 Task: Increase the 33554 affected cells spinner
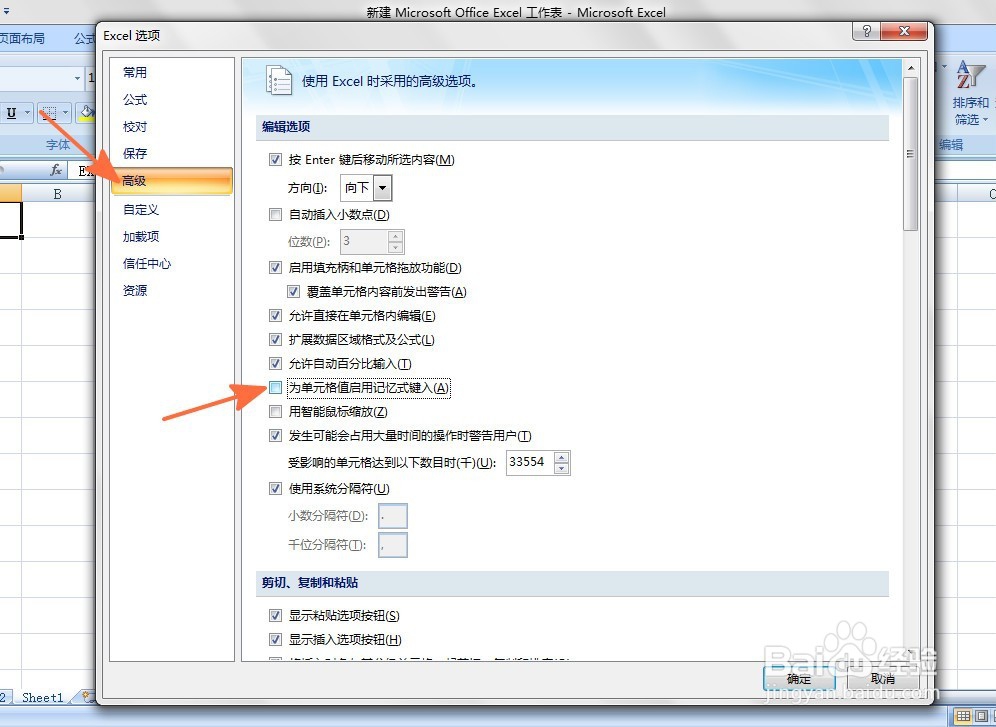pyautogui.click(x=561, y=457)
